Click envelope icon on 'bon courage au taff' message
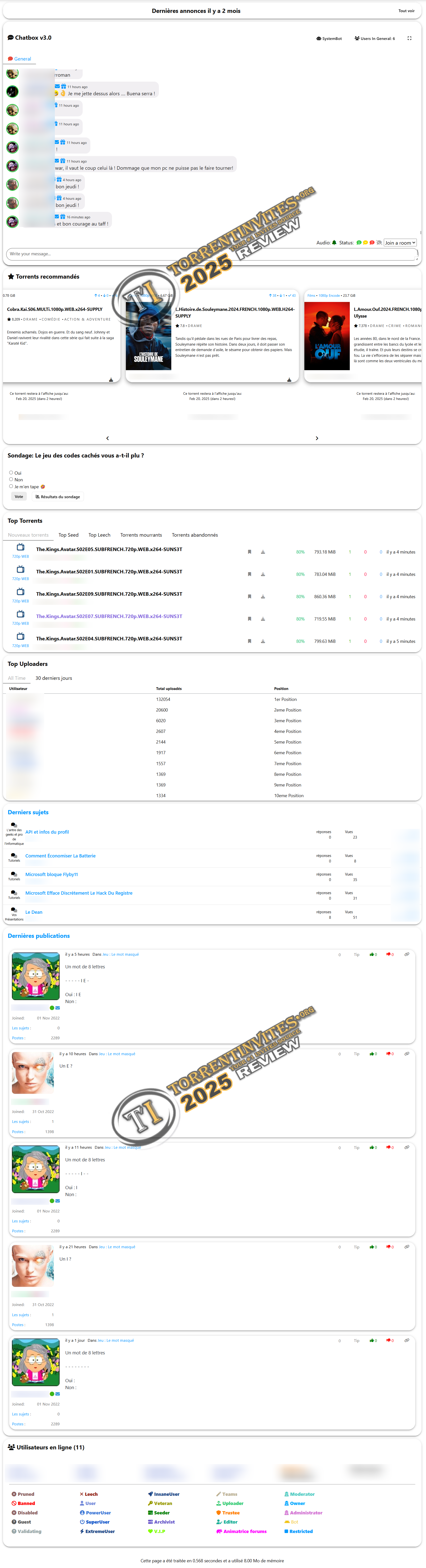This screenshot has height=1568, width=426. [x=57, y=217]
